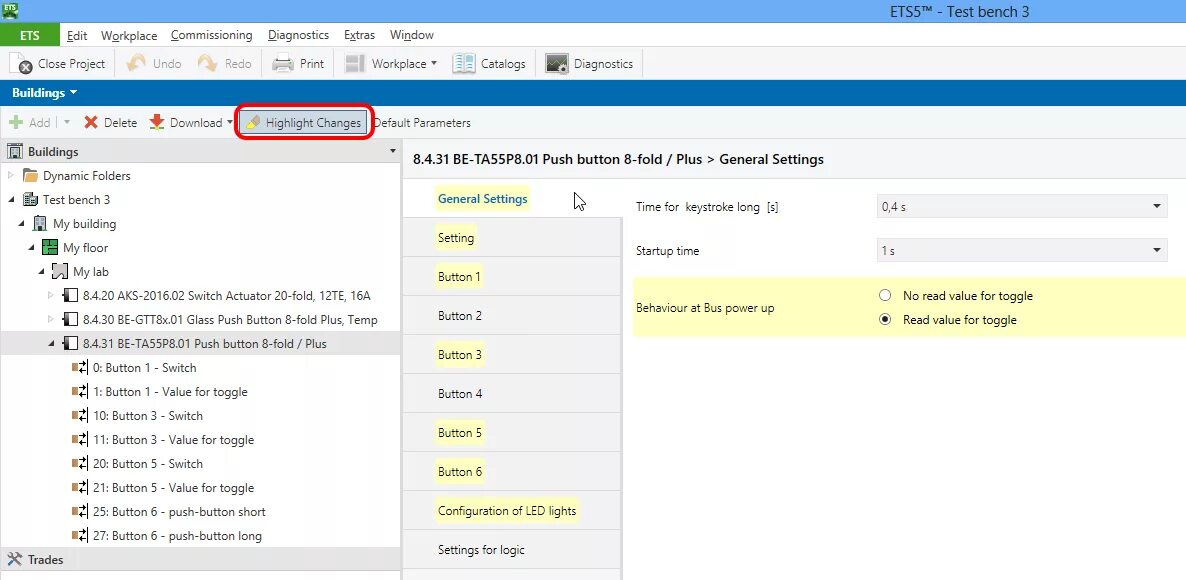Click the red Delete icon
Screen dimensions: 1186x580
(91, 123)
